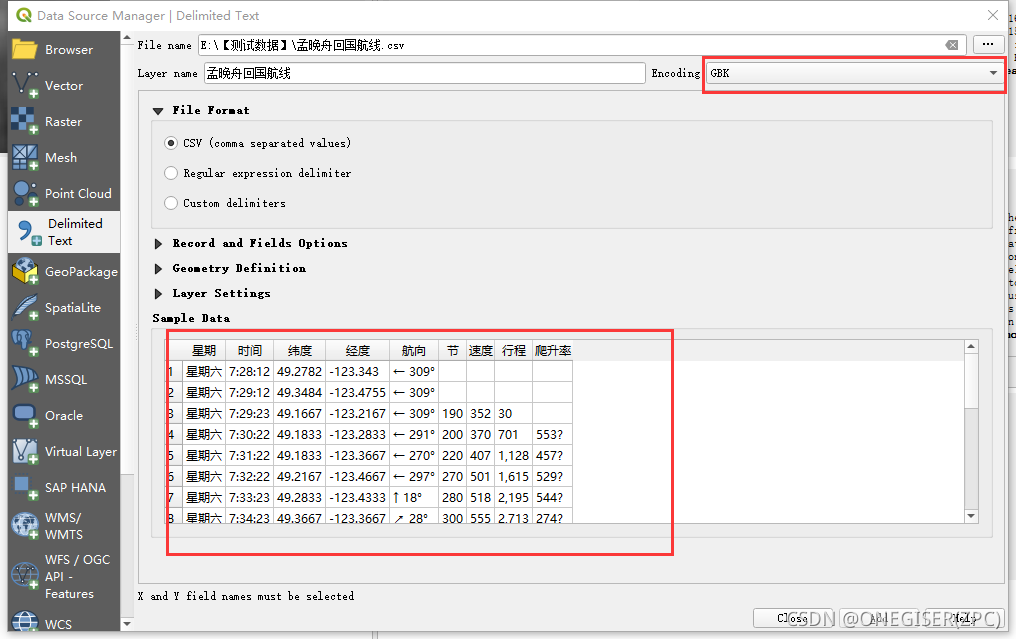Click the 时间 column header

tap(249, 351)
